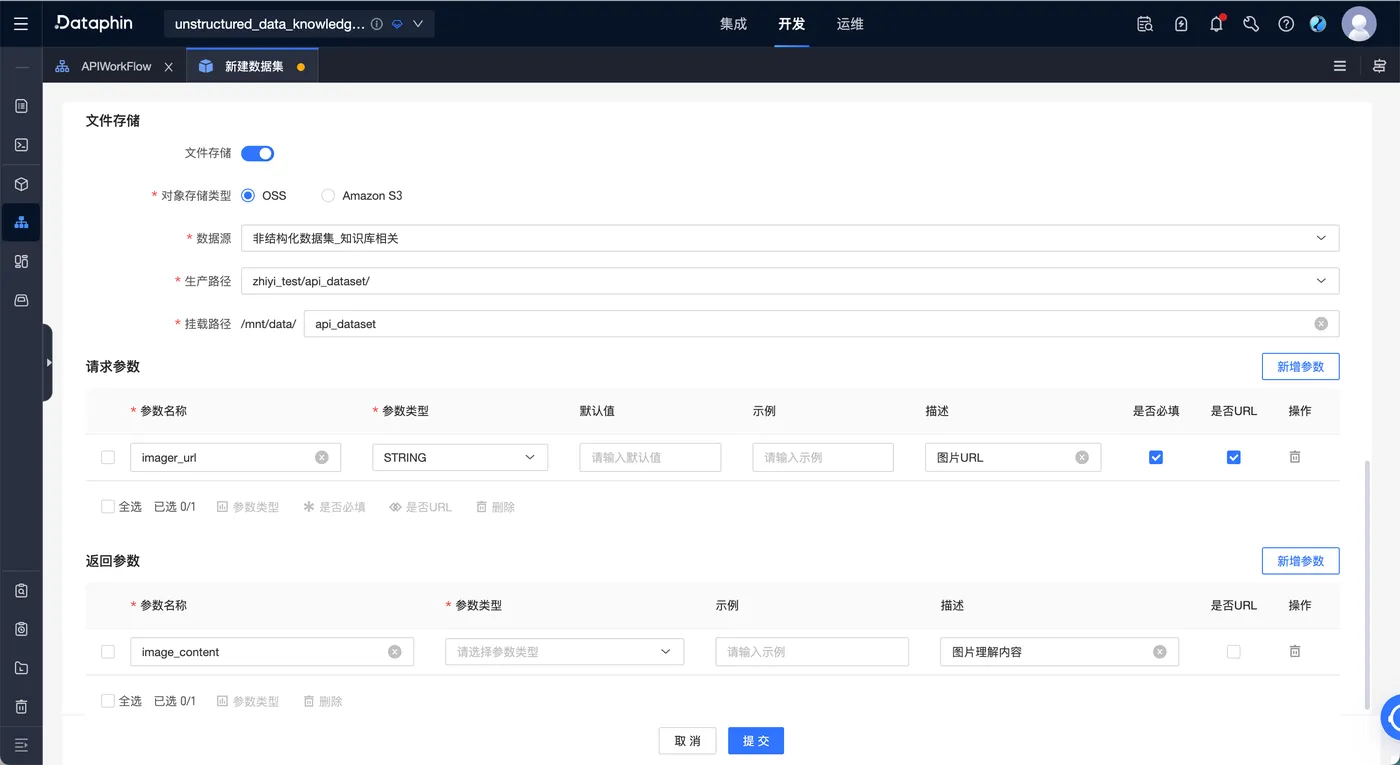Screen dimensions: 1400x765
Task: Select the Amazon S3 radio option
Action: click(328, 196)
